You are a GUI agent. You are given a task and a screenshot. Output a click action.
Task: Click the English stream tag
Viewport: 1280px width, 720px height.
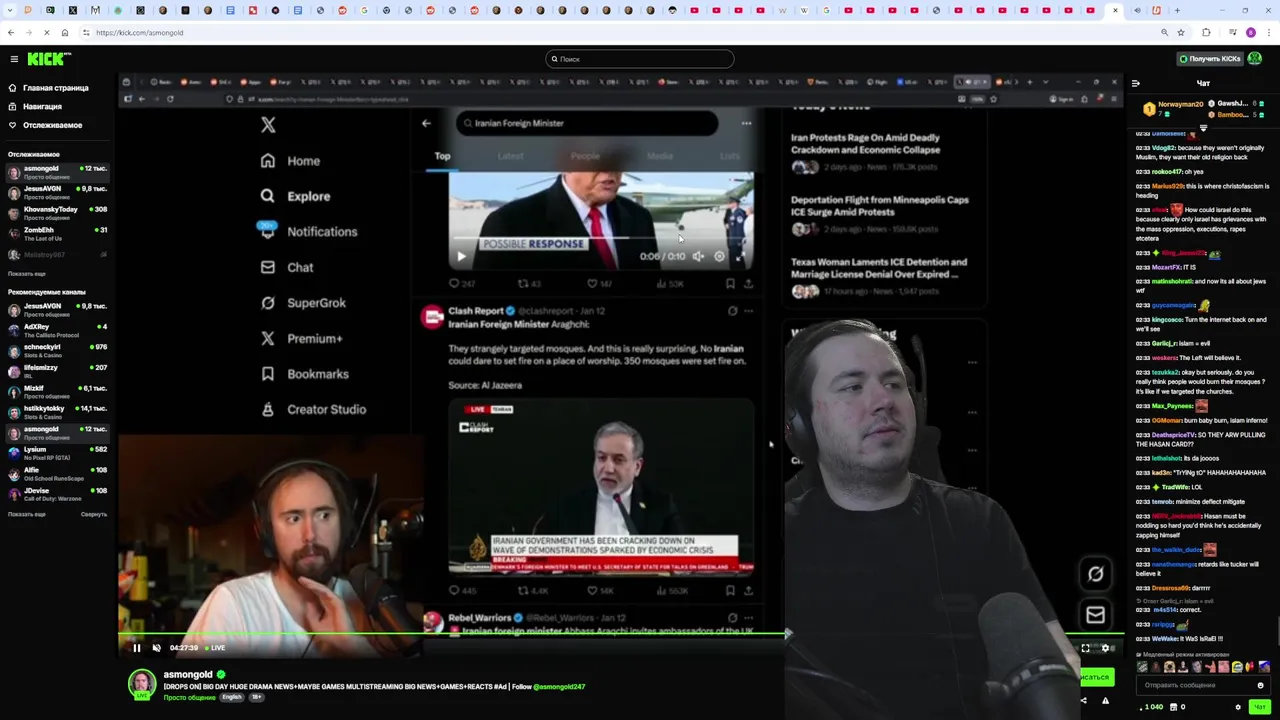click(232, 697)
